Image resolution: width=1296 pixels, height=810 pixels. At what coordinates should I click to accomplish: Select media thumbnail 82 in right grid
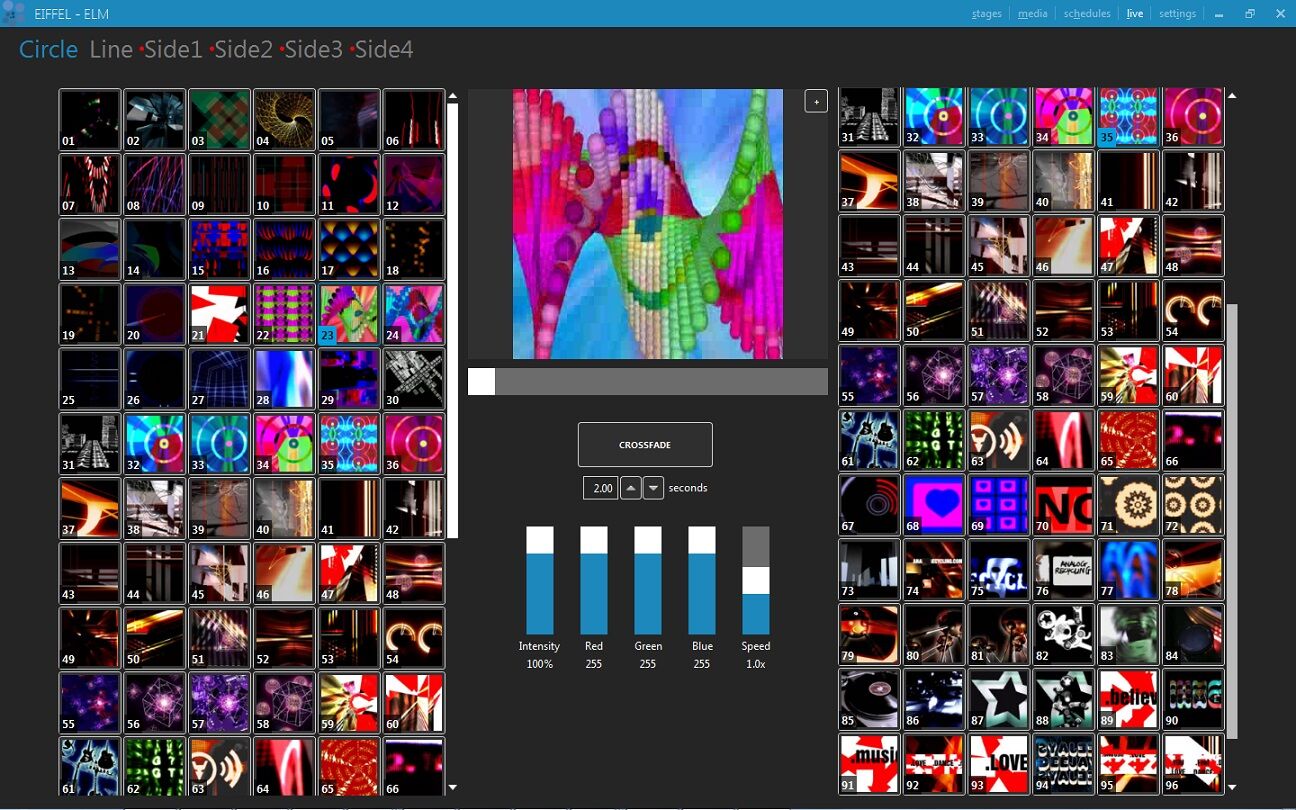click(x=1064, y=635)
